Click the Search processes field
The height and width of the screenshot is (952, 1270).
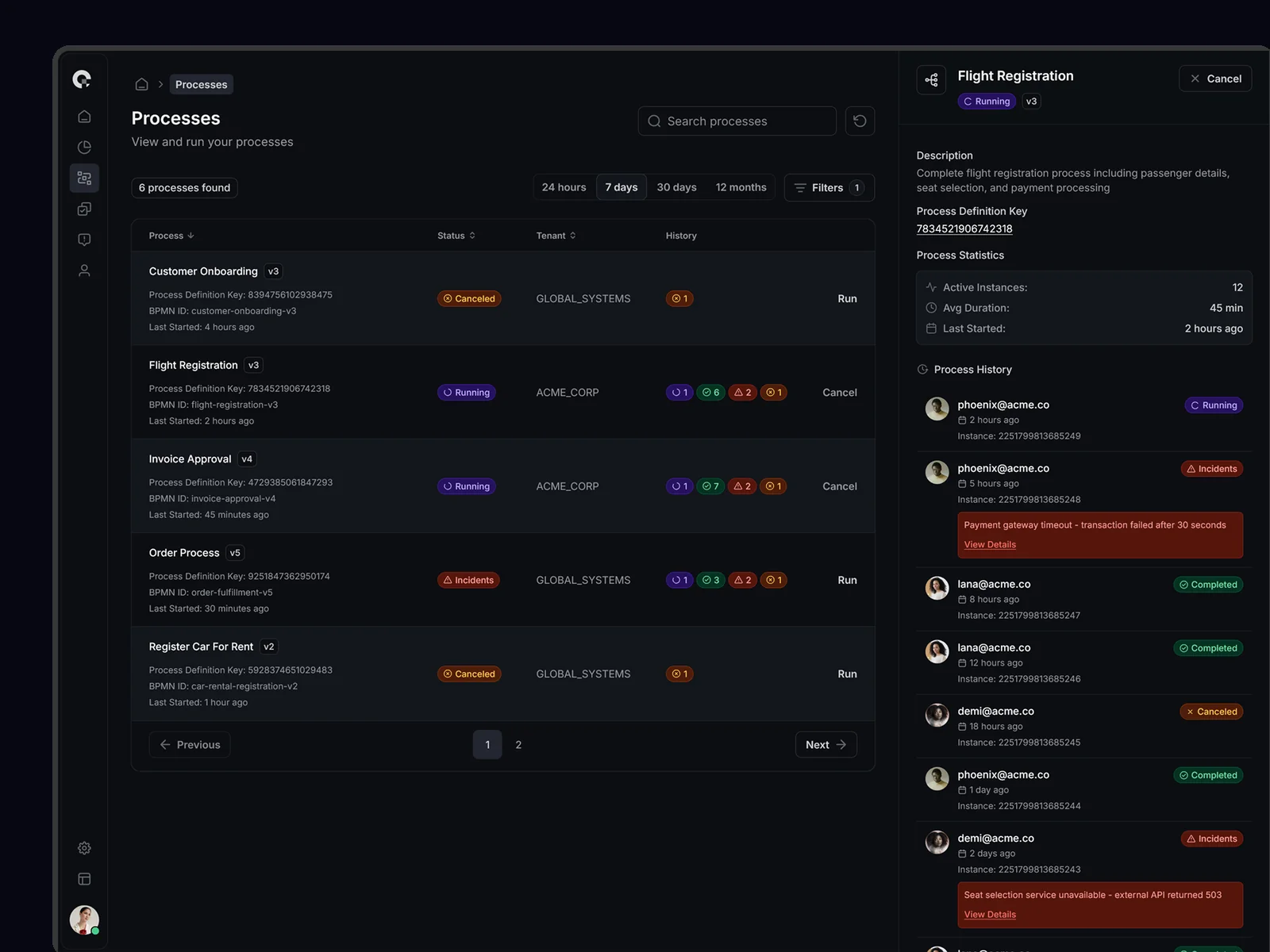(738, 121)
